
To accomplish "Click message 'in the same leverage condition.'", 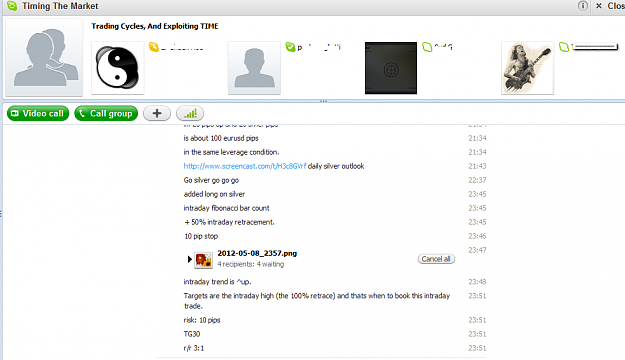I will click(232, 152).
